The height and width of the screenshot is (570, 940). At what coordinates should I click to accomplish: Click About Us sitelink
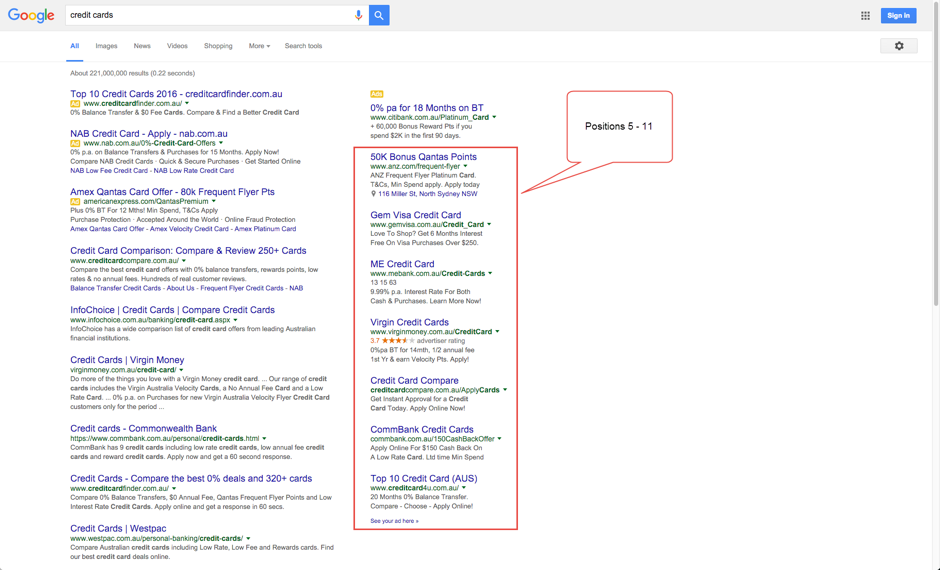pos(180,288)
